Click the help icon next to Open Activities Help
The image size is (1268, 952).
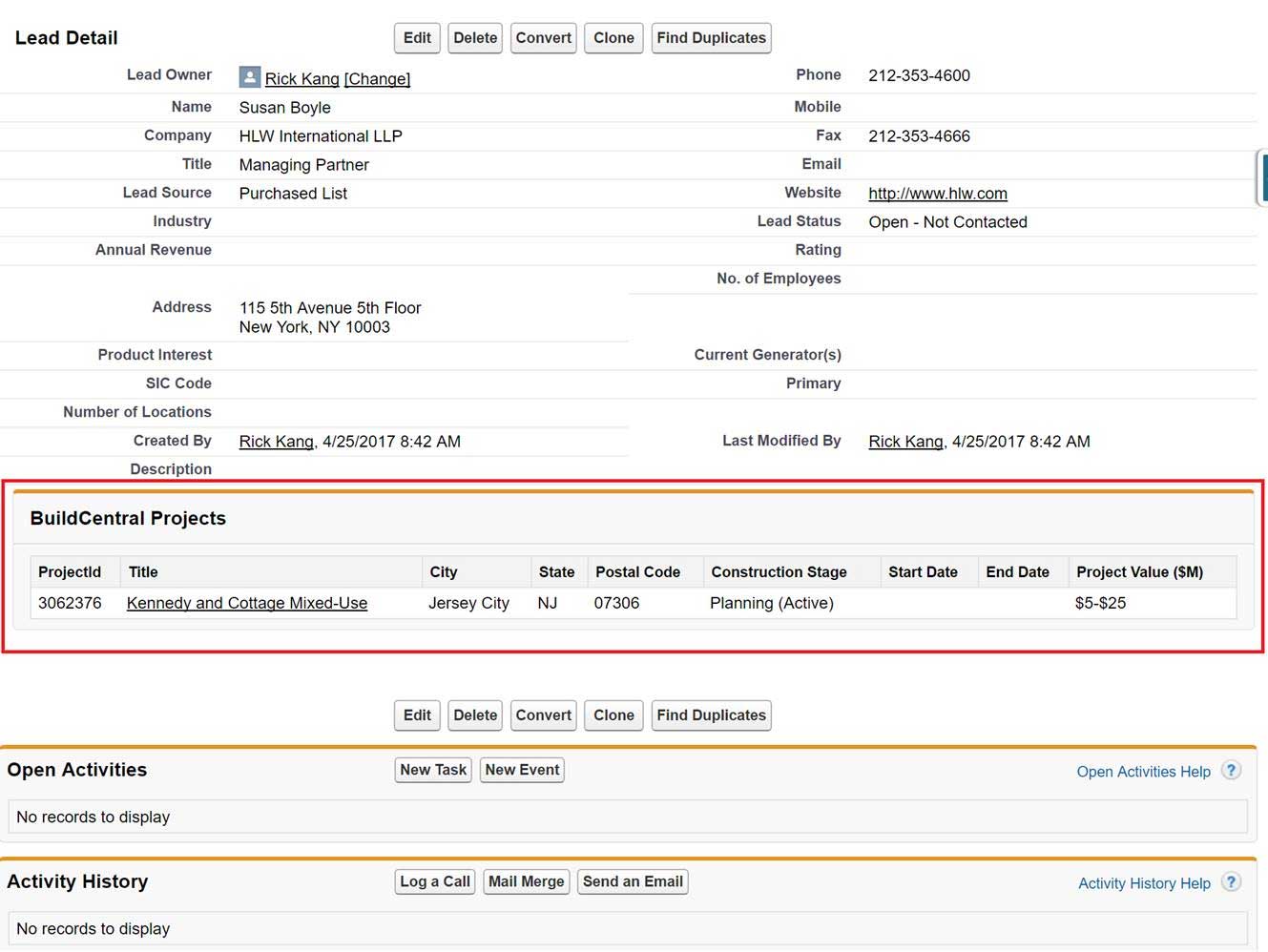(x=1231, y=771)
